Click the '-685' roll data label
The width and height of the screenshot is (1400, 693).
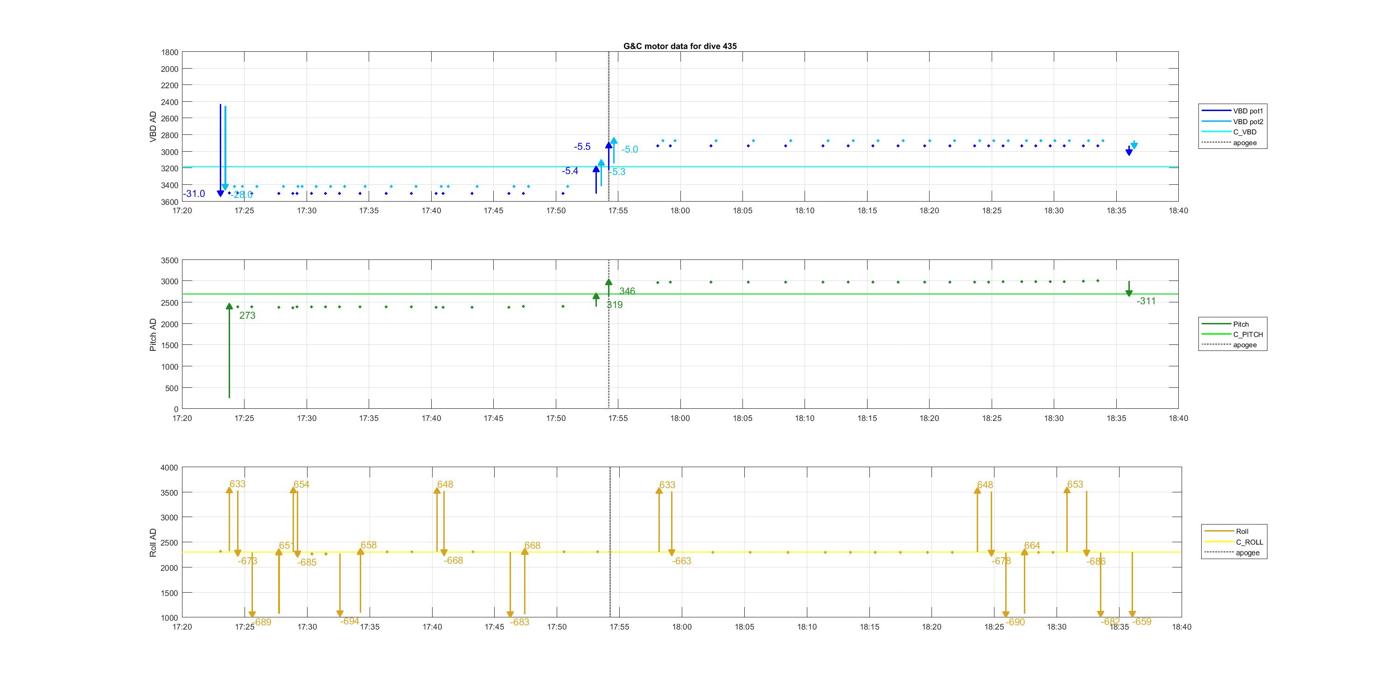(x=307, y=563)
